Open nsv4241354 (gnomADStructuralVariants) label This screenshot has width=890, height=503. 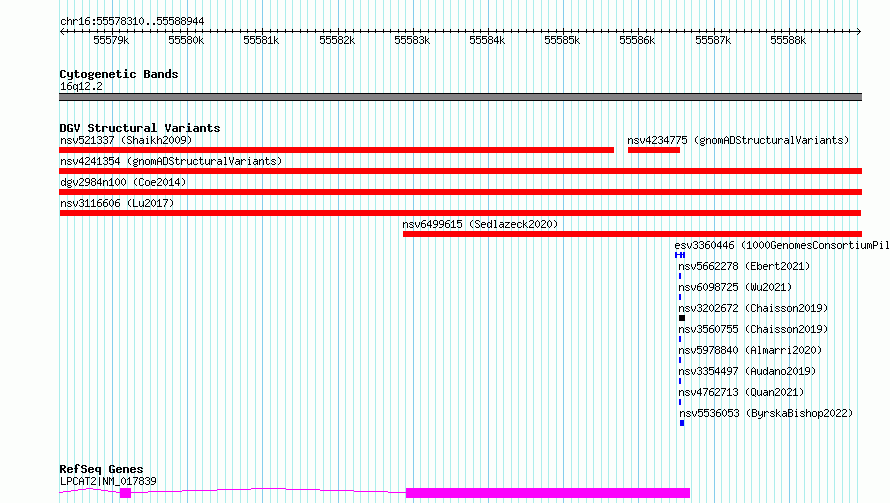tap(171, 161)
